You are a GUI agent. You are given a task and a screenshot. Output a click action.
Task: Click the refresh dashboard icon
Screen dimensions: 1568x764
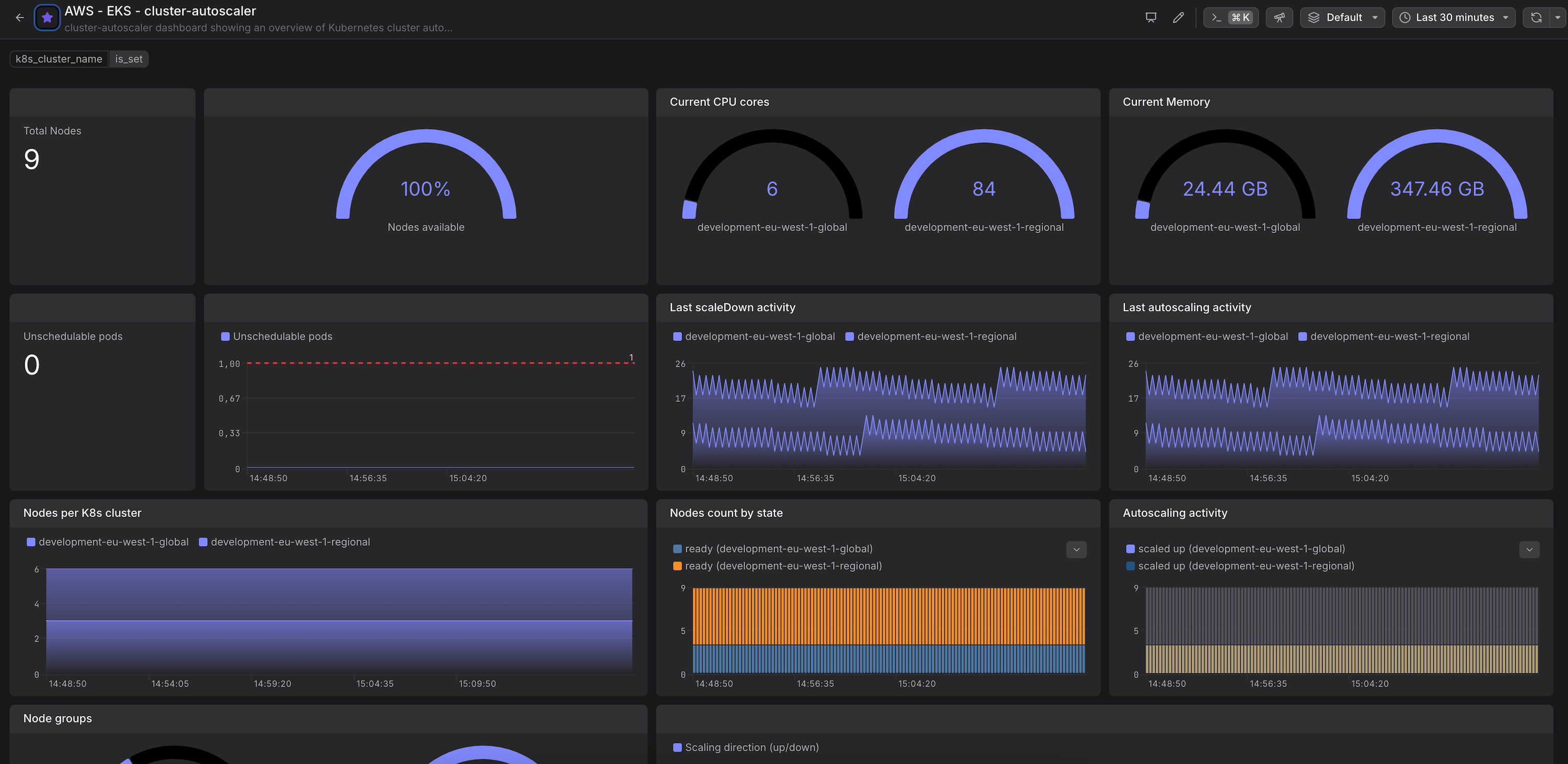click(1536, 17)
